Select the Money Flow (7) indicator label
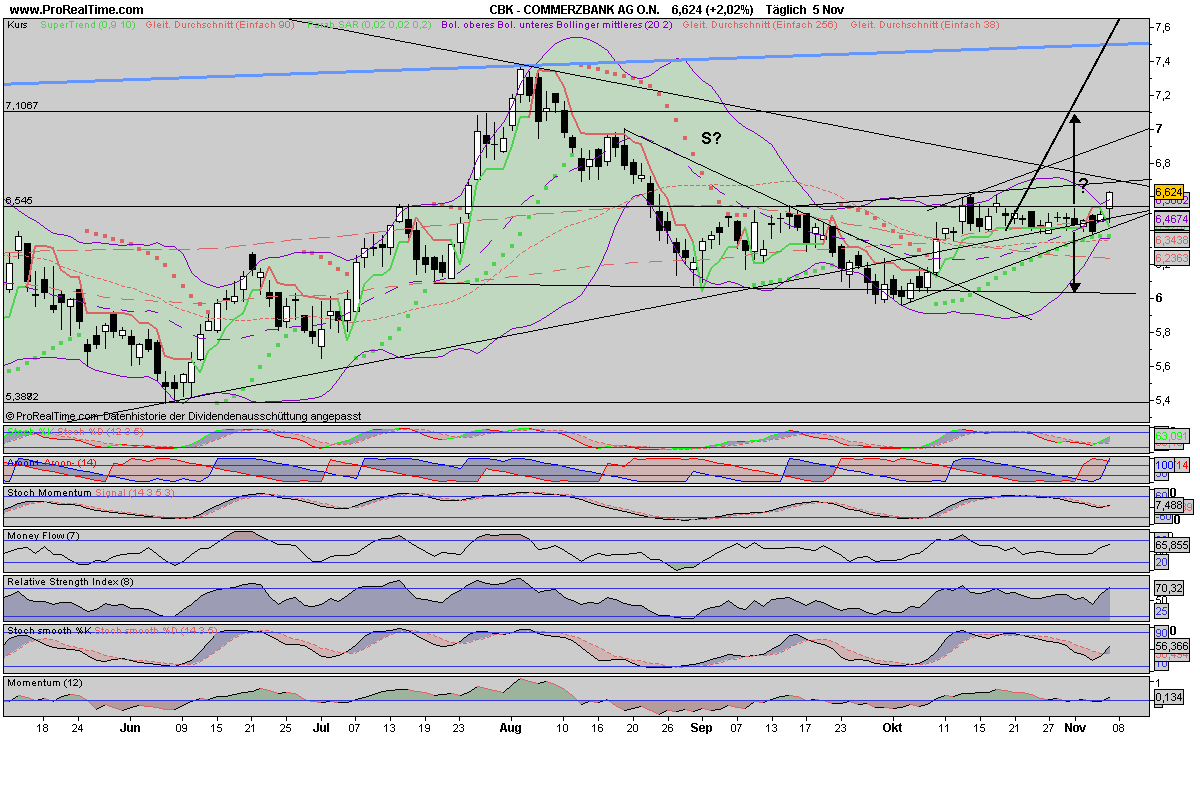This screenshot has height=800, width=1200. 42,536
